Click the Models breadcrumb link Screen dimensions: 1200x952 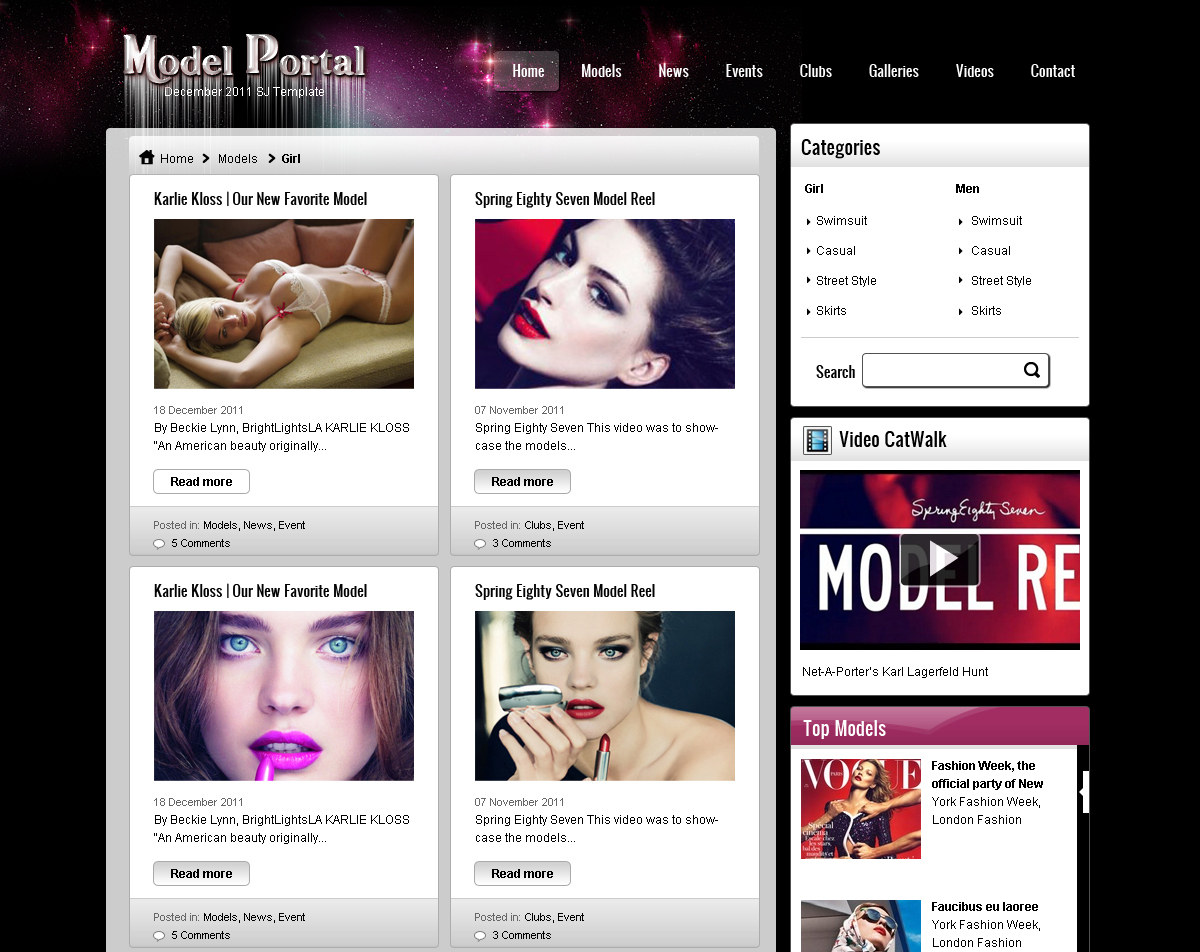coord(238,159)
